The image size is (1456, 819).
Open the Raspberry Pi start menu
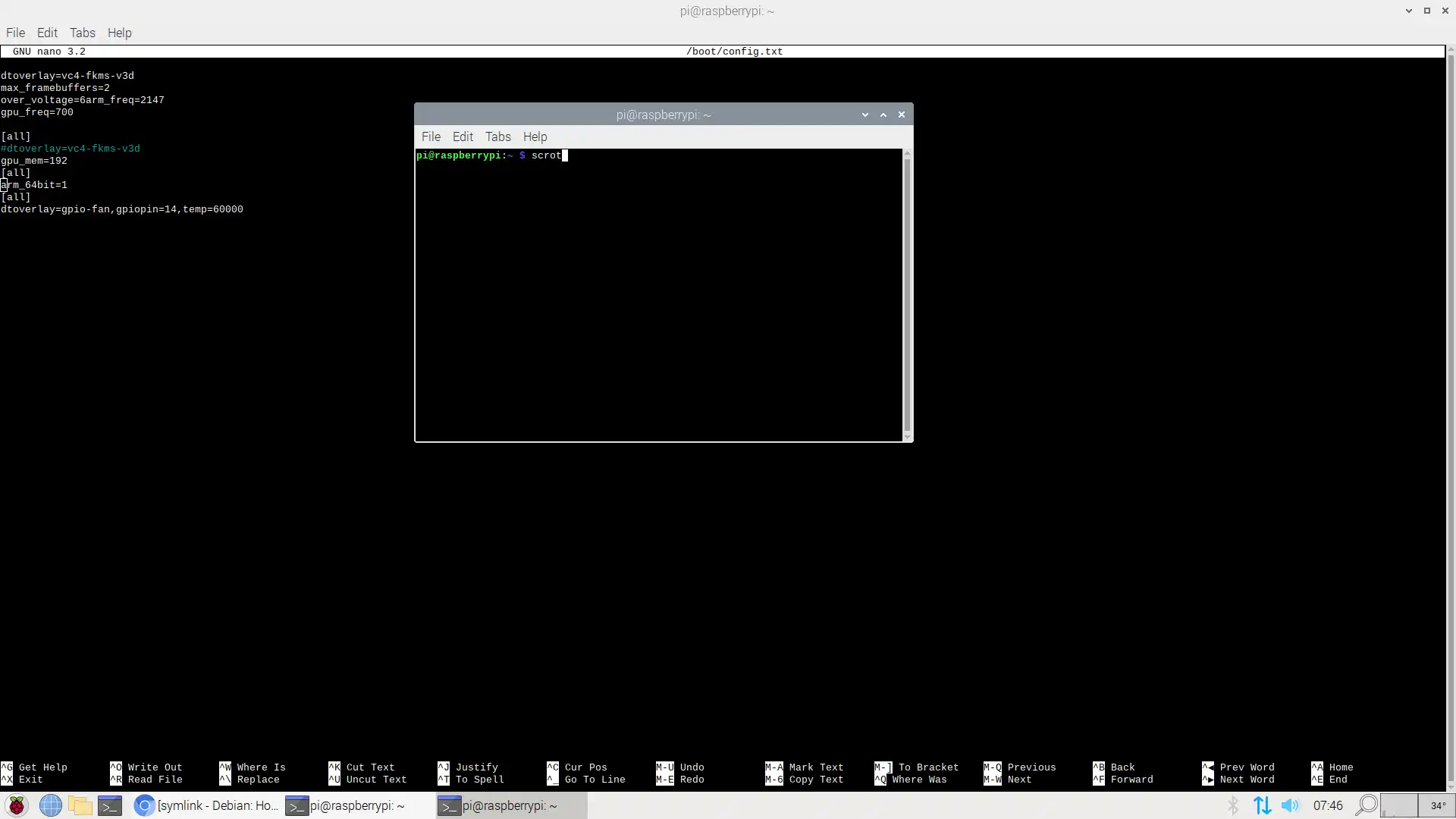click(16, 805)
